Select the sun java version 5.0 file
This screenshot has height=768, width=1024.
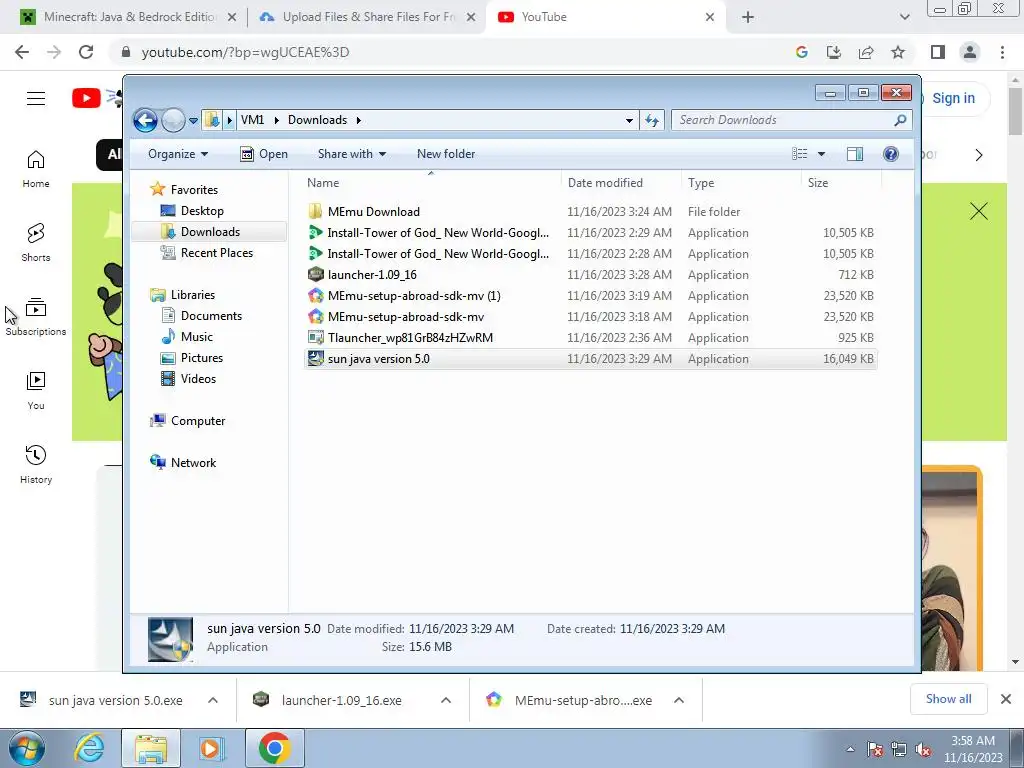(590, 359)
